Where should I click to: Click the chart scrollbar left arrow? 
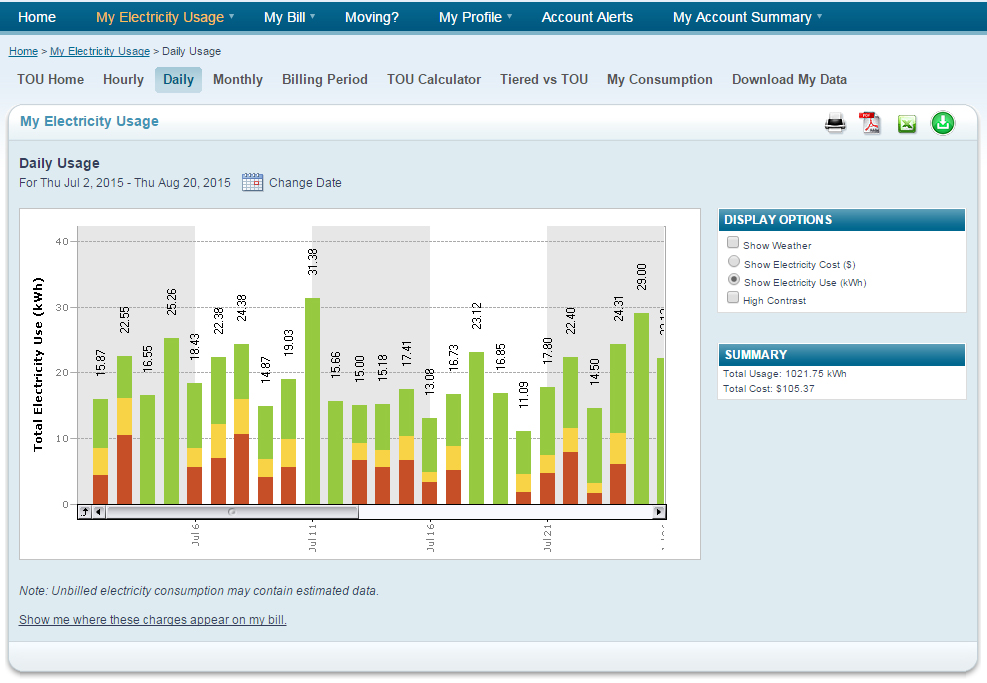tap(98, 512)
